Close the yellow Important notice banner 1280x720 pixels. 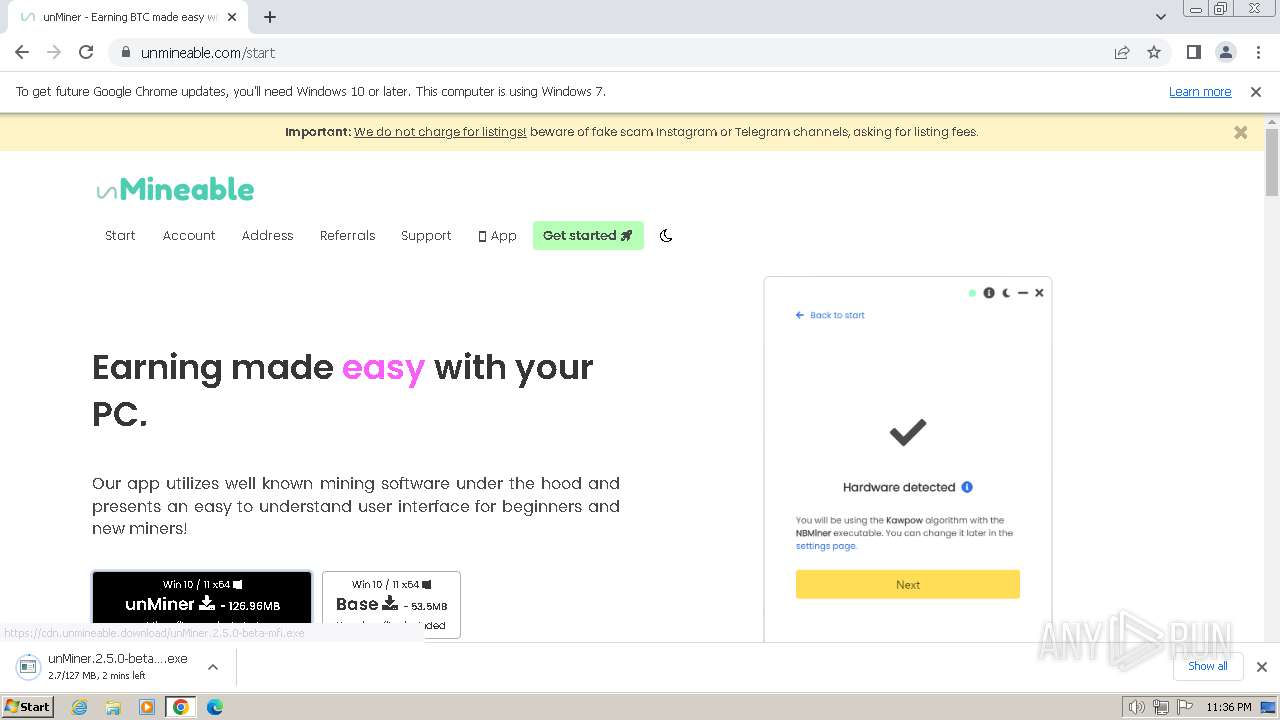(x=1240, y=132)
